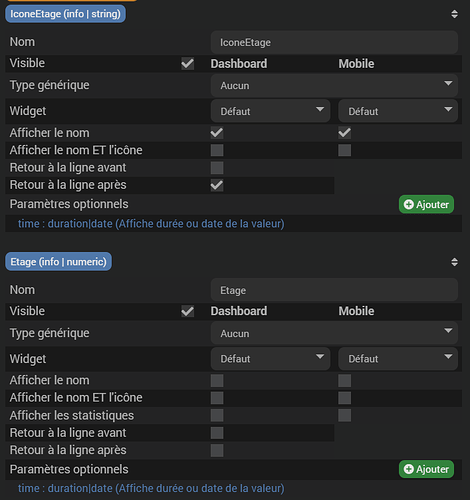Click the Etage Nom input field
The image size is (470, 500).
(334, 290)
